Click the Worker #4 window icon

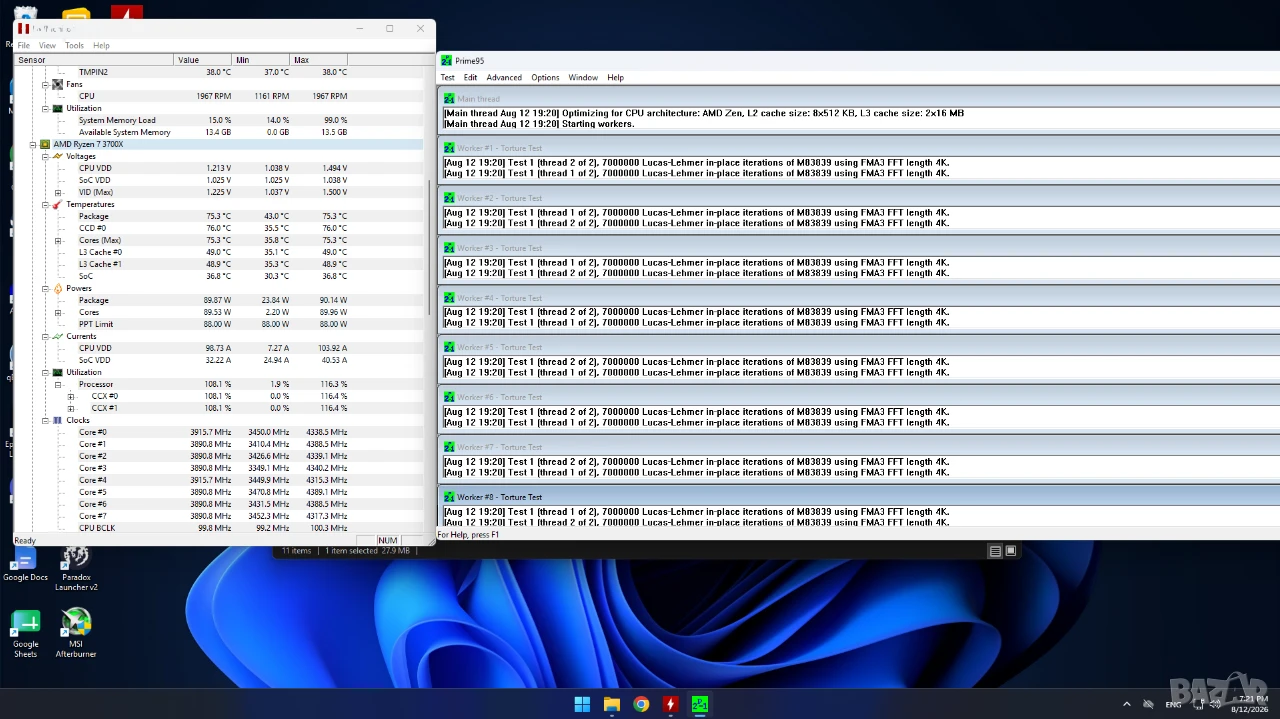[449, 297]
